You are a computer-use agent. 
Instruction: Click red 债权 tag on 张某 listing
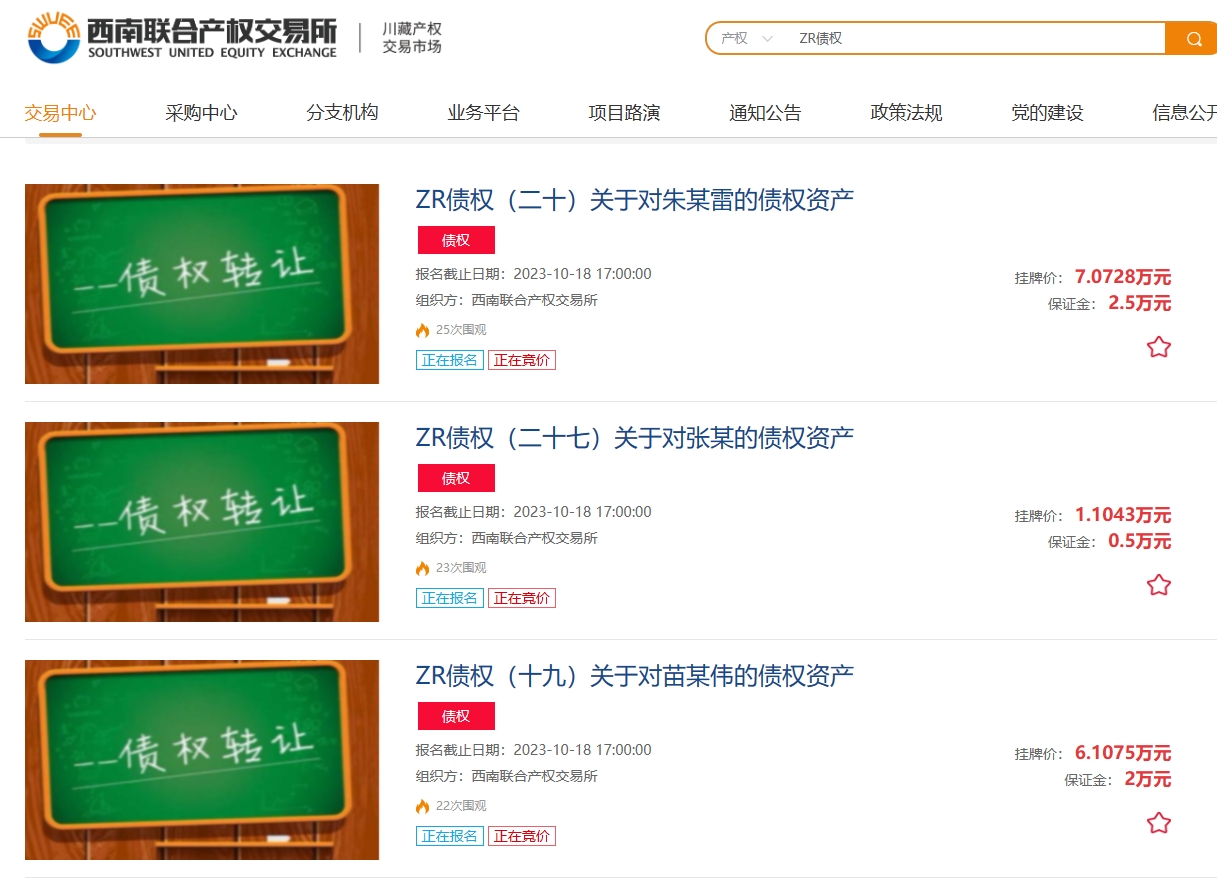tap(456, 478)
